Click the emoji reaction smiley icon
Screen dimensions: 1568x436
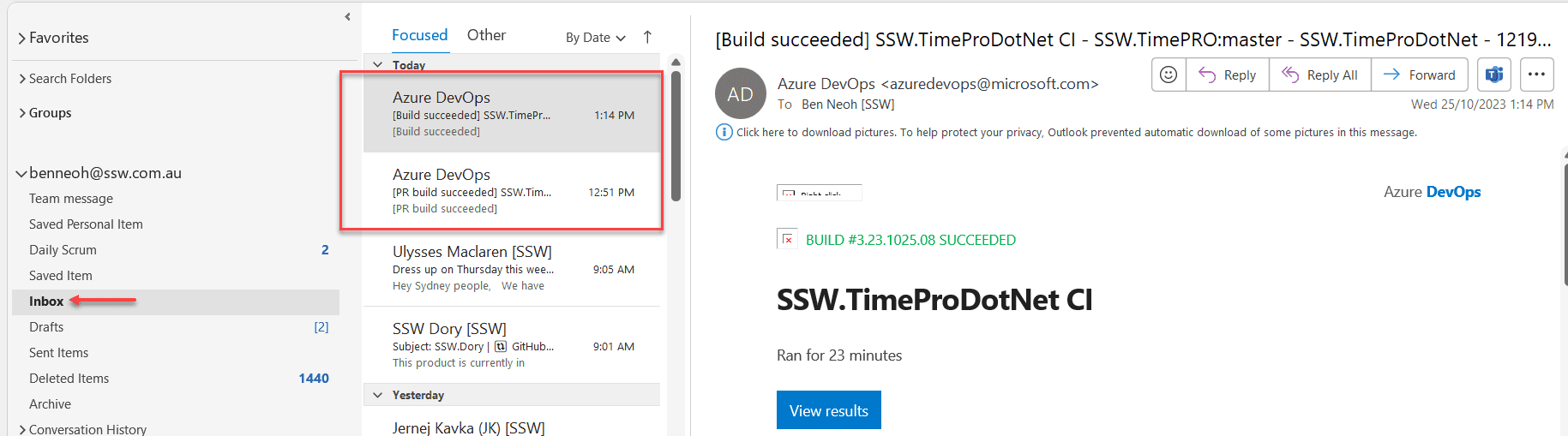click(1168, 75)
